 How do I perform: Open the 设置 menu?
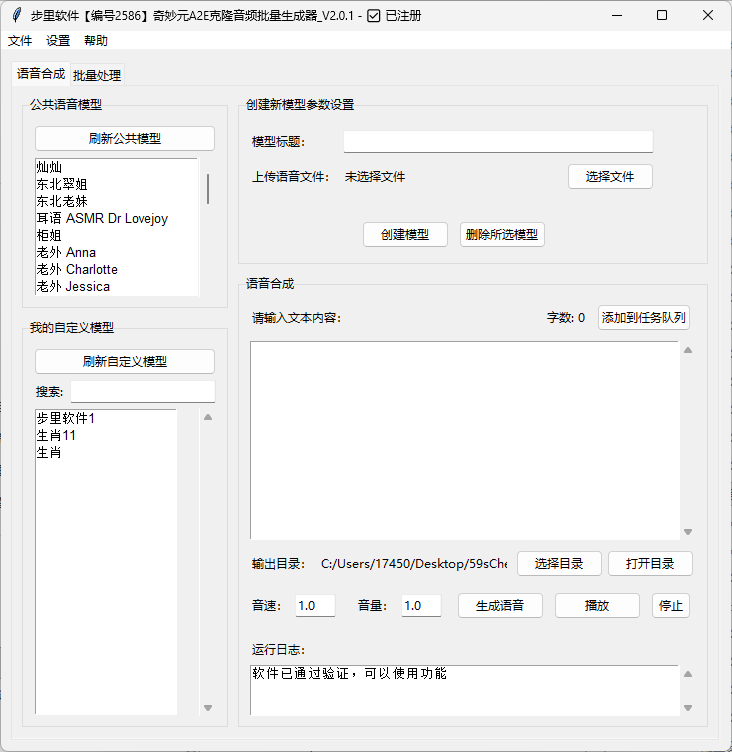[58, 41]
